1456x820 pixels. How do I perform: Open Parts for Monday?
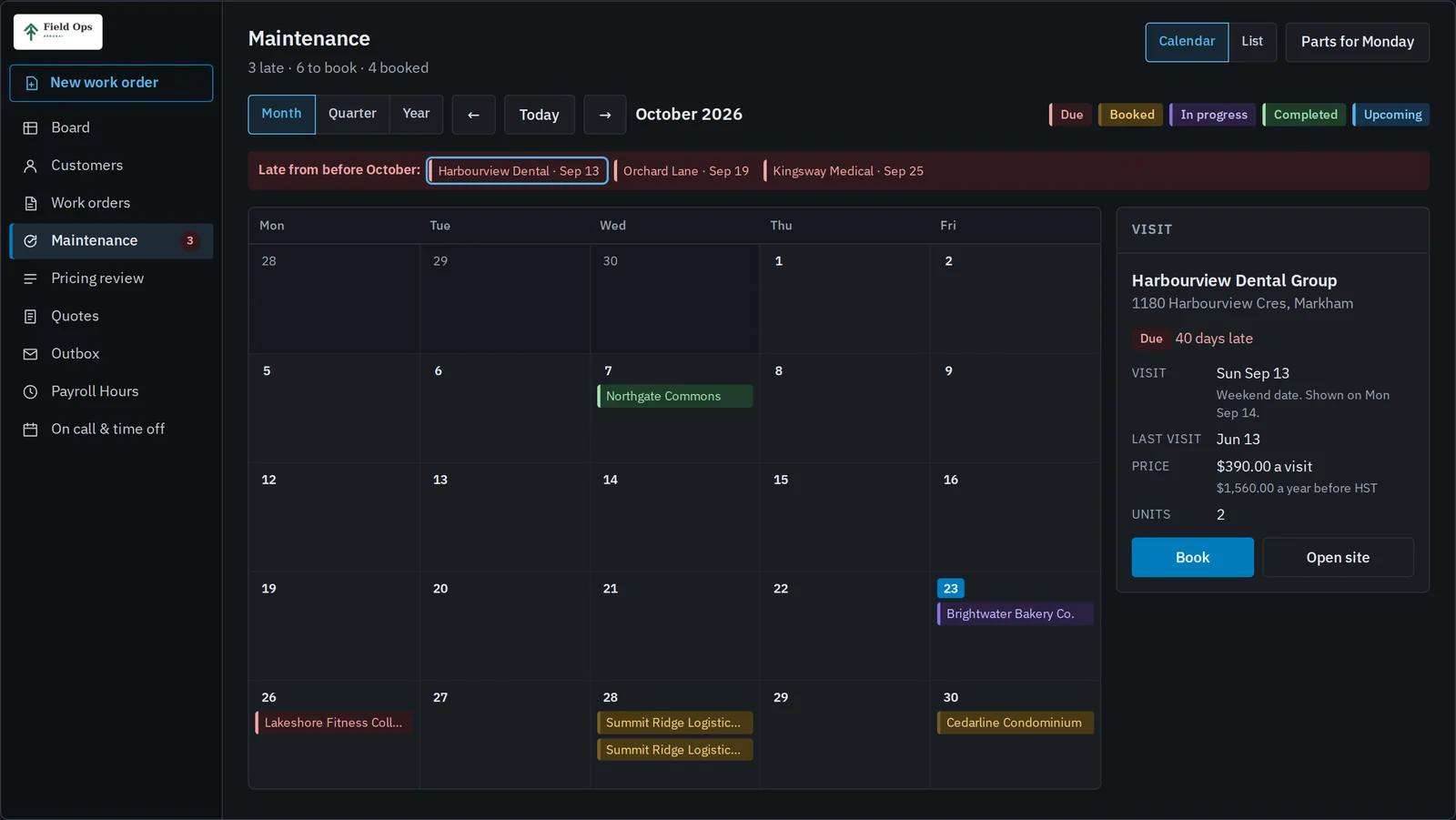point(1357,42)
